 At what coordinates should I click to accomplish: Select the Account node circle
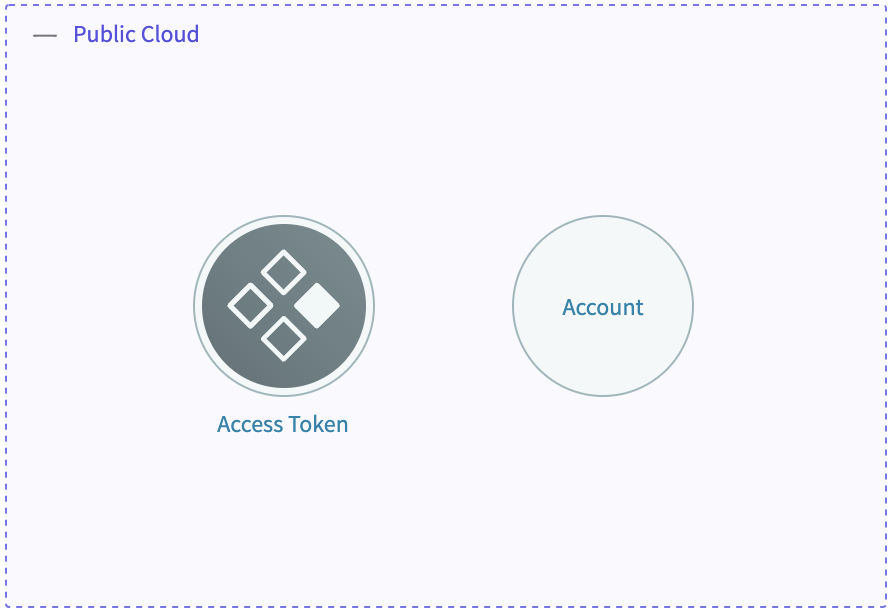coord(603,306)
